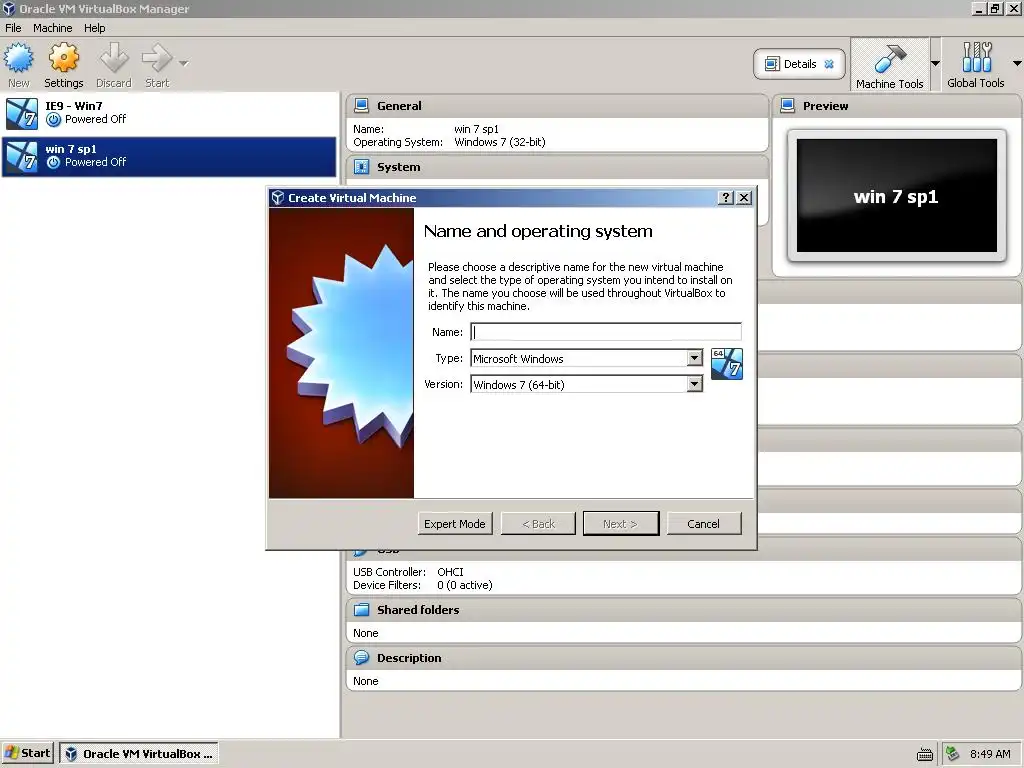Viewport: 1024px width, 768px height.
Task: Click the Create Virtual Machine title icon
Action: tap(278, 197)
